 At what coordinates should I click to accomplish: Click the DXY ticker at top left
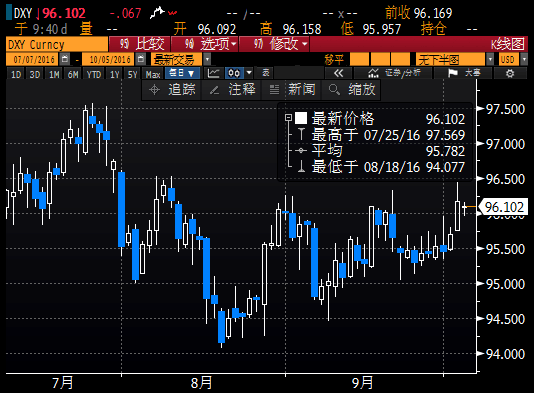[x=23, y=13]
